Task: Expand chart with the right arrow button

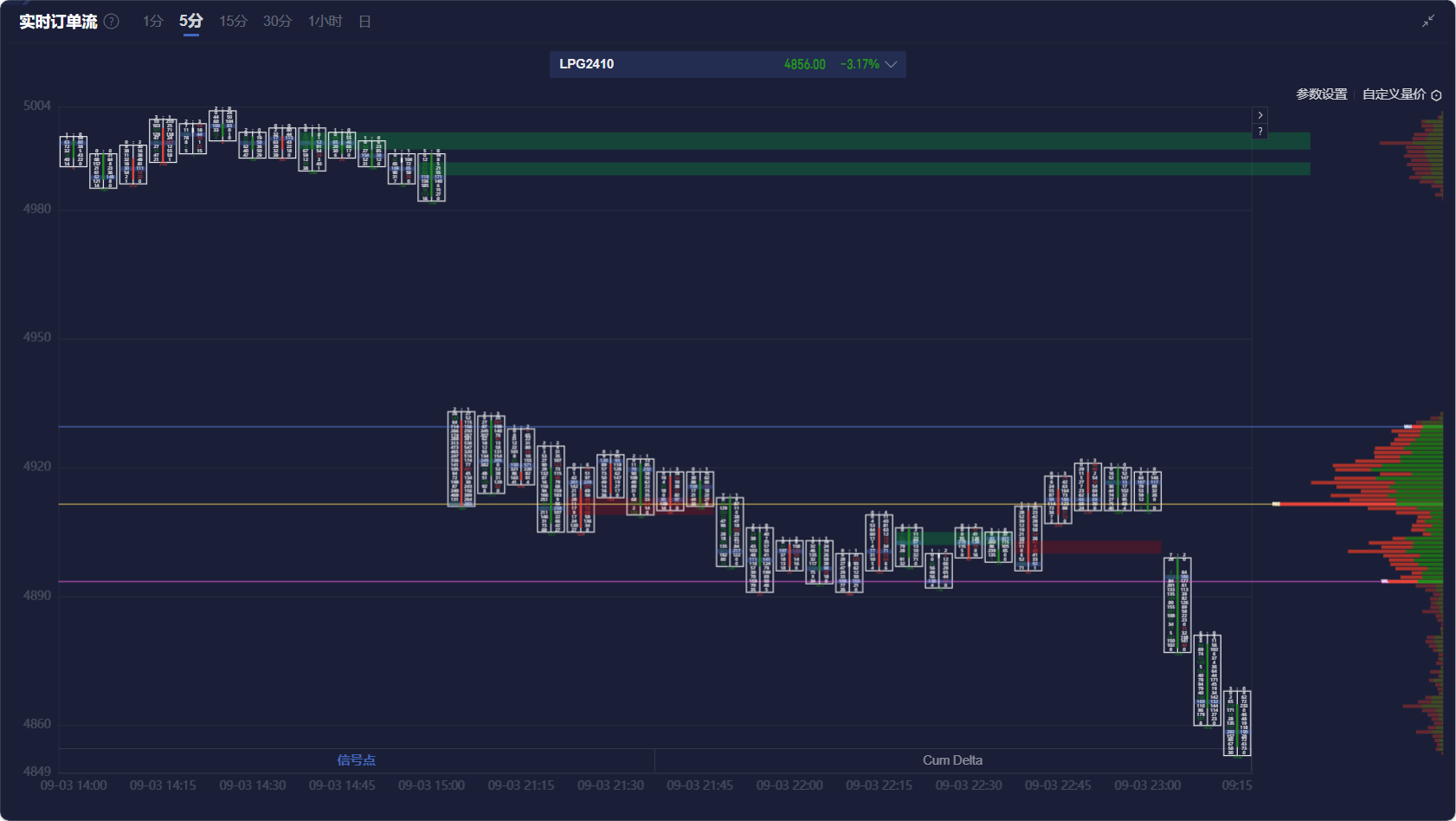Action: click(x=1260, y=115)
